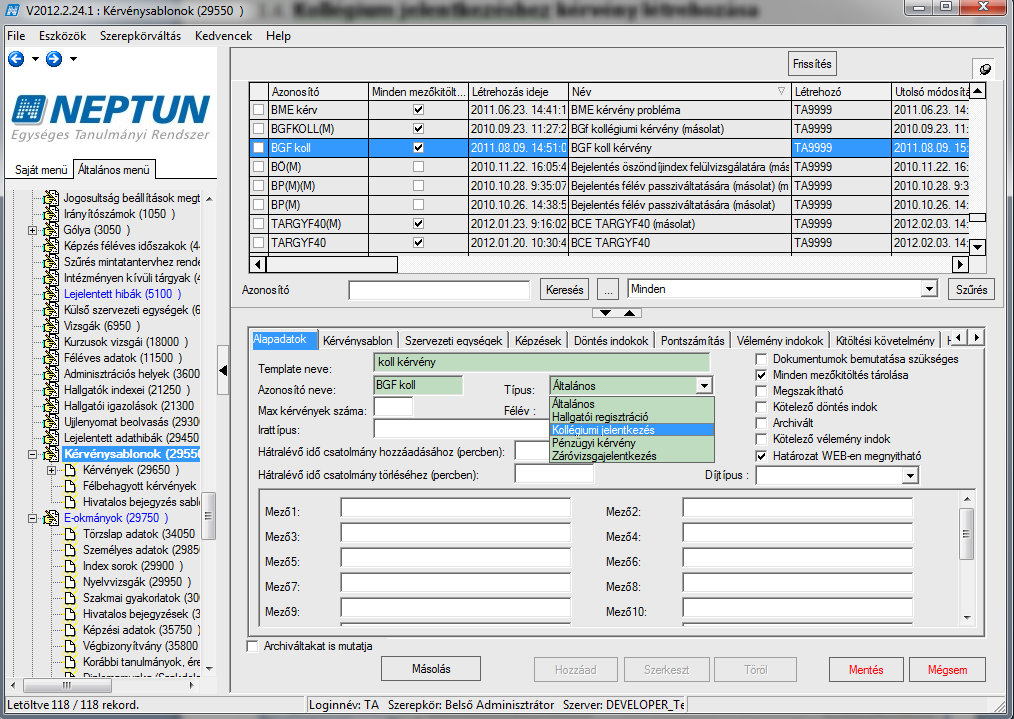This screenshot has width=1014, height=719.
Task: Collapse side panel with the black left arrow
Action: click(223, 370)
